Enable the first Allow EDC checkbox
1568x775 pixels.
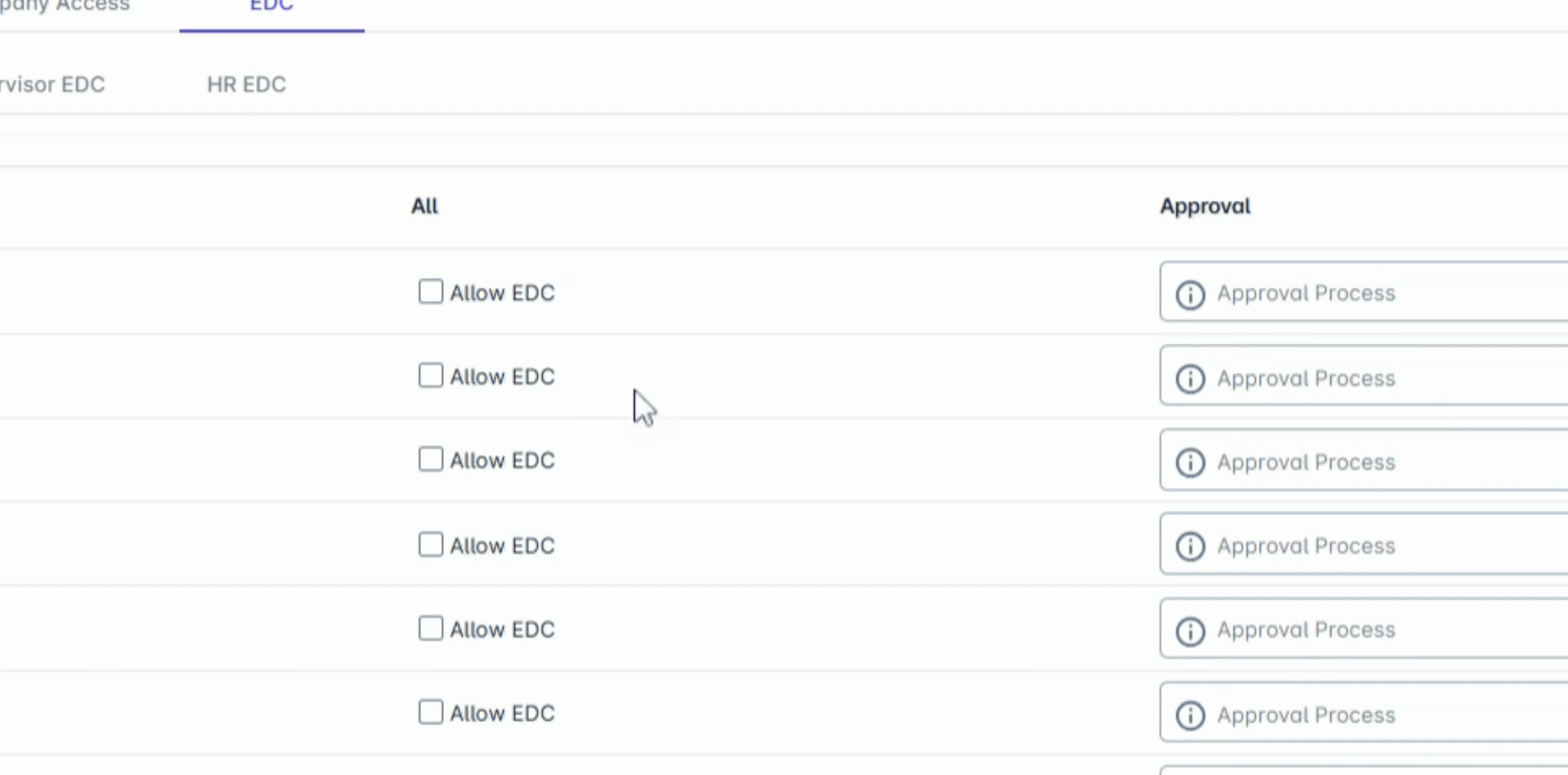tap(430, 291)
